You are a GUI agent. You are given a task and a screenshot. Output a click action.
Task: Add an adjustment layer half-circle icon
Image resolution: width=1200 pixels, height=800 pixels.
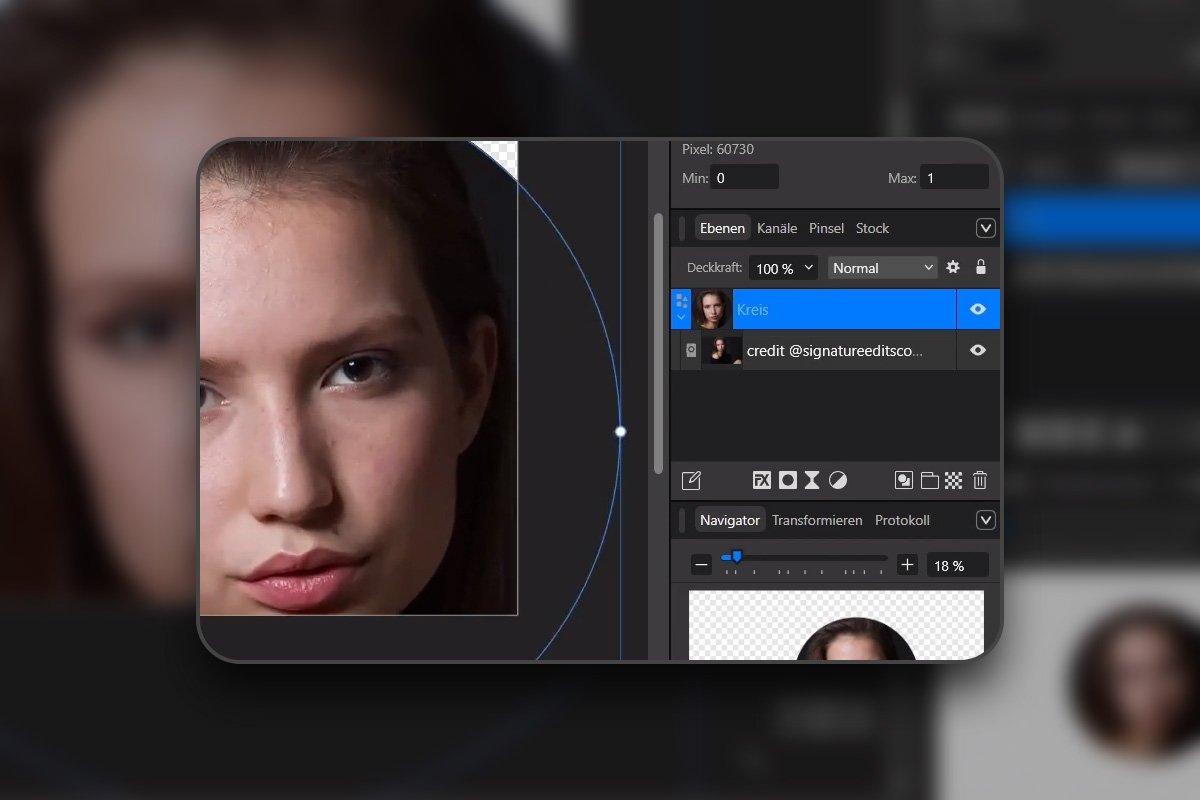(x=838, y=480)
